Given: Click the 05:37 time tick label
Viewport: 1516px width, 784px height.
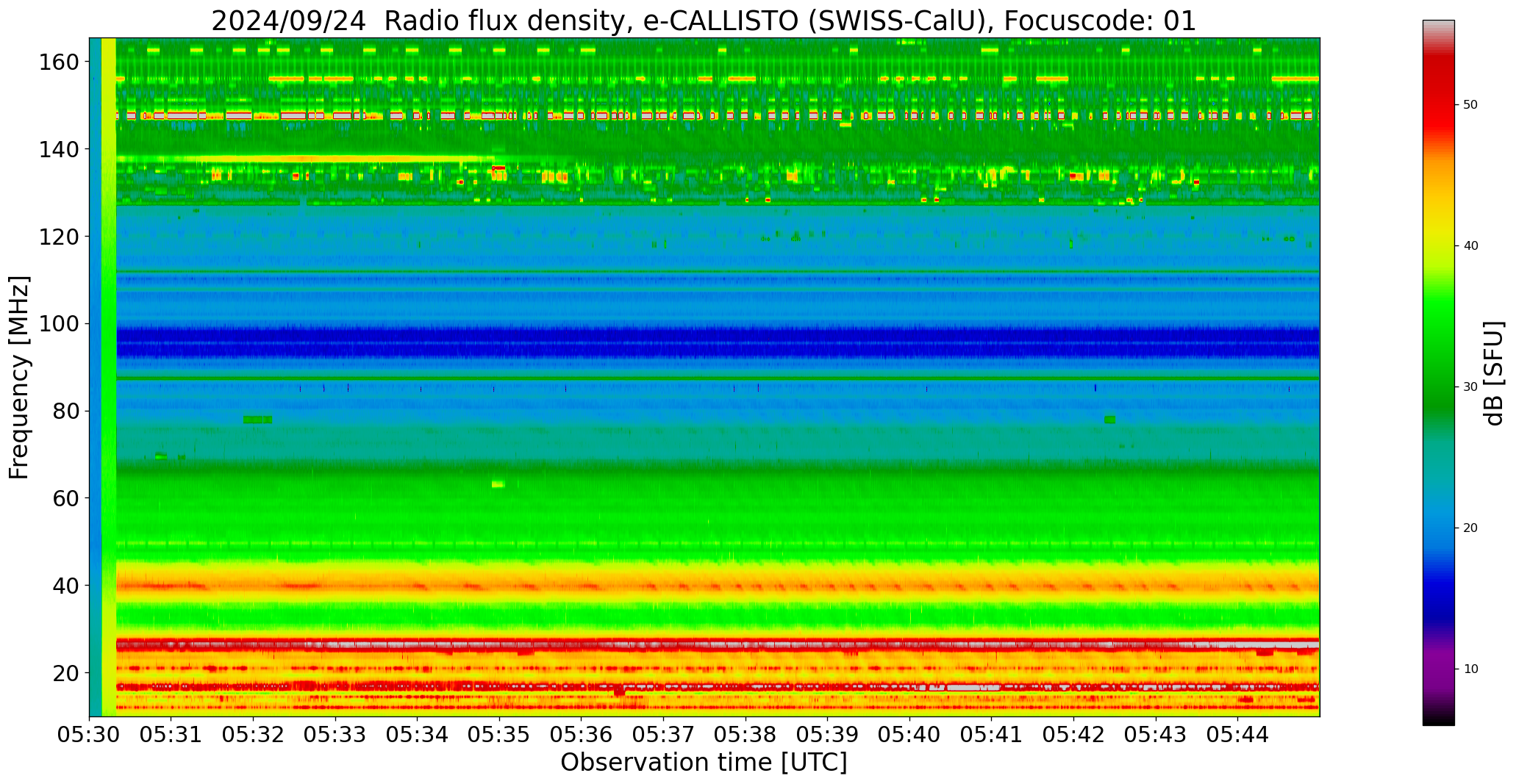Looking at the screenshot, I should pos(664,735).
